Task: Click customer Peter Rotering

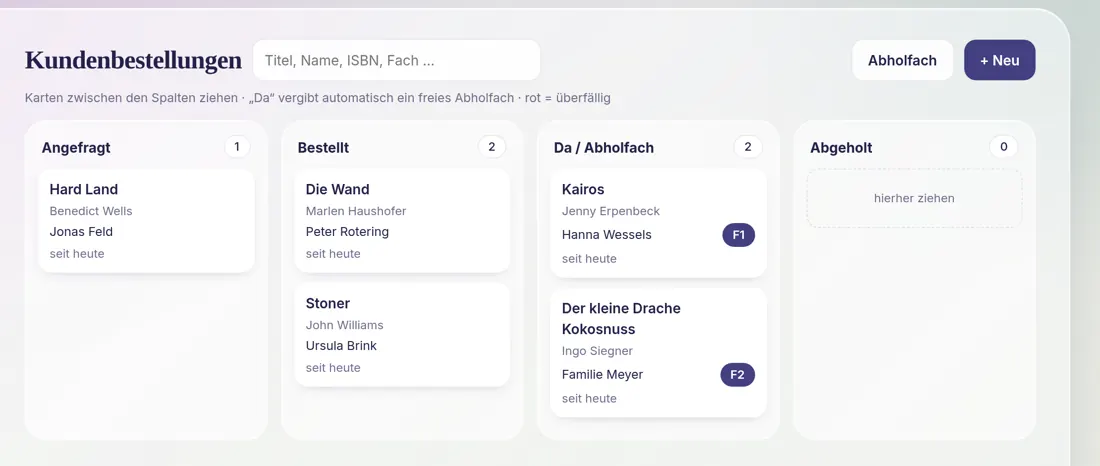Action: click(347, 232)
